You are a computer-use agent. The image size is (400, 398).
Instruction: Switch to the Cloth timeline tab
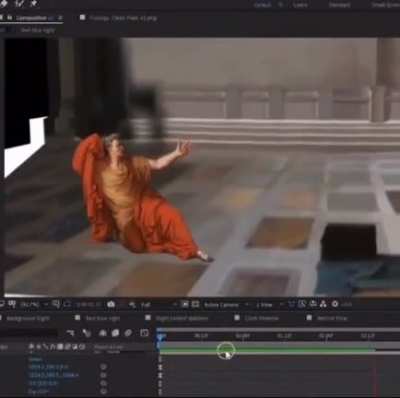point(261,318)
